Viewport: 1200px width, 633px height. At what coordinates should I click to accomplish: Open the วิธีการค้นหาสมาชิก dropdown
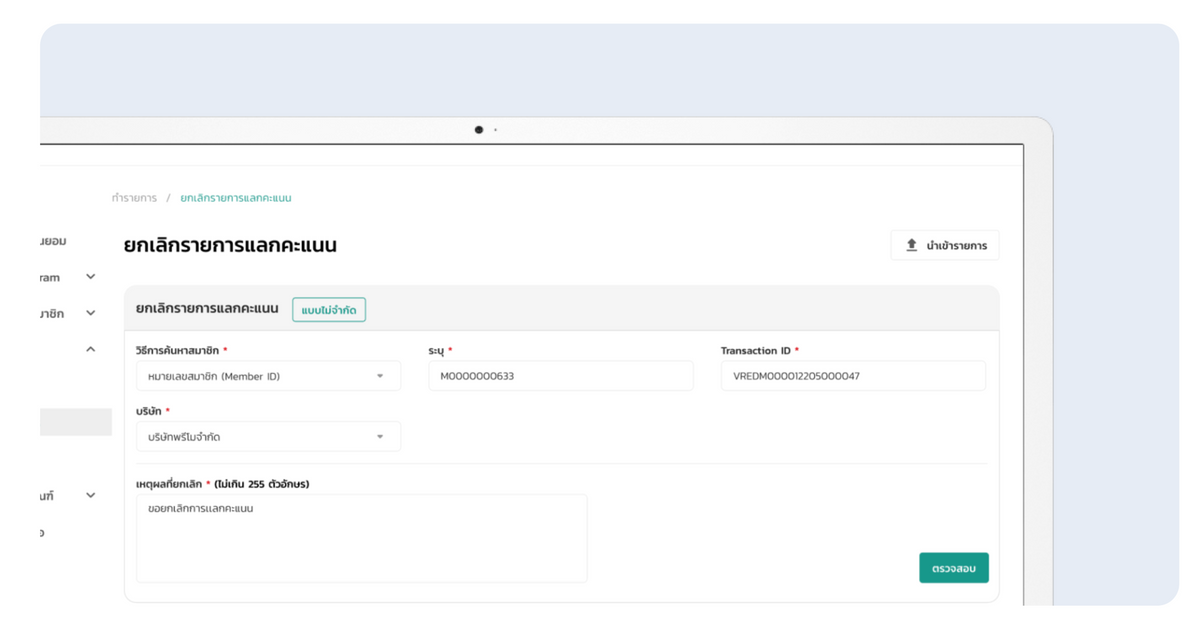(267, 376)
